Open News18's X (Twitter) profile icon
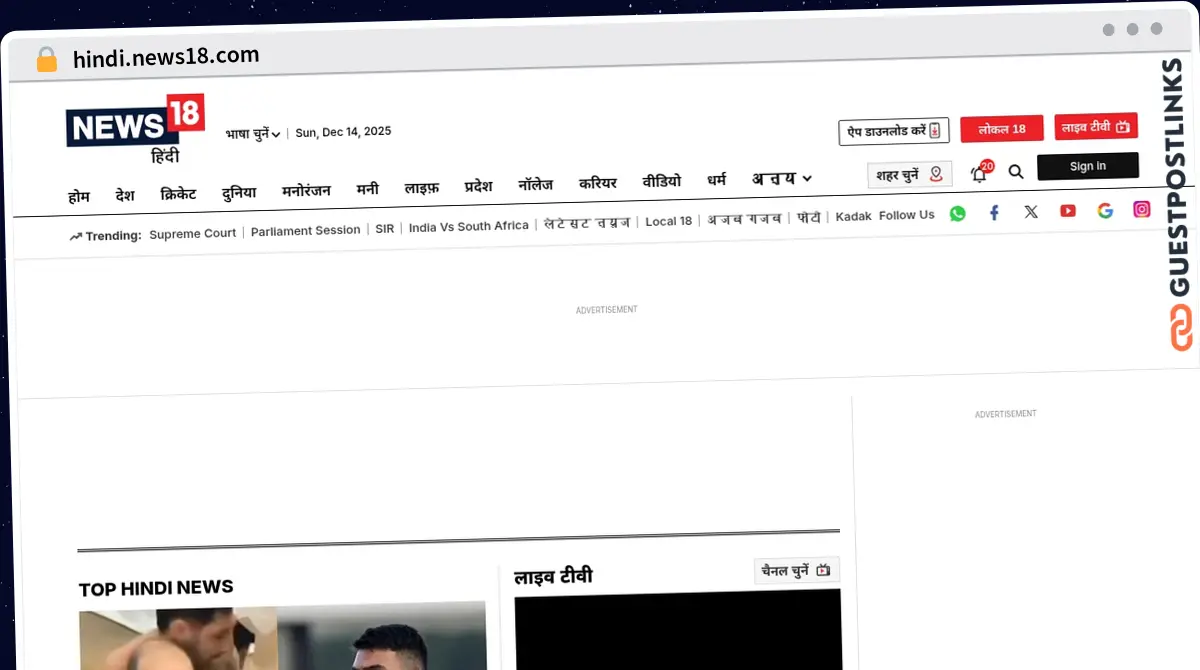Screen dimensions: 1200x670 click(1031, 212)
